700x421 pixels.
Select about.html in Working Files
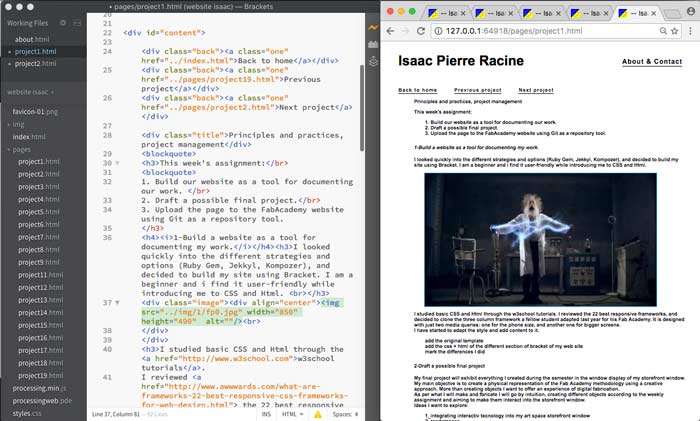[x=32, y=39]
